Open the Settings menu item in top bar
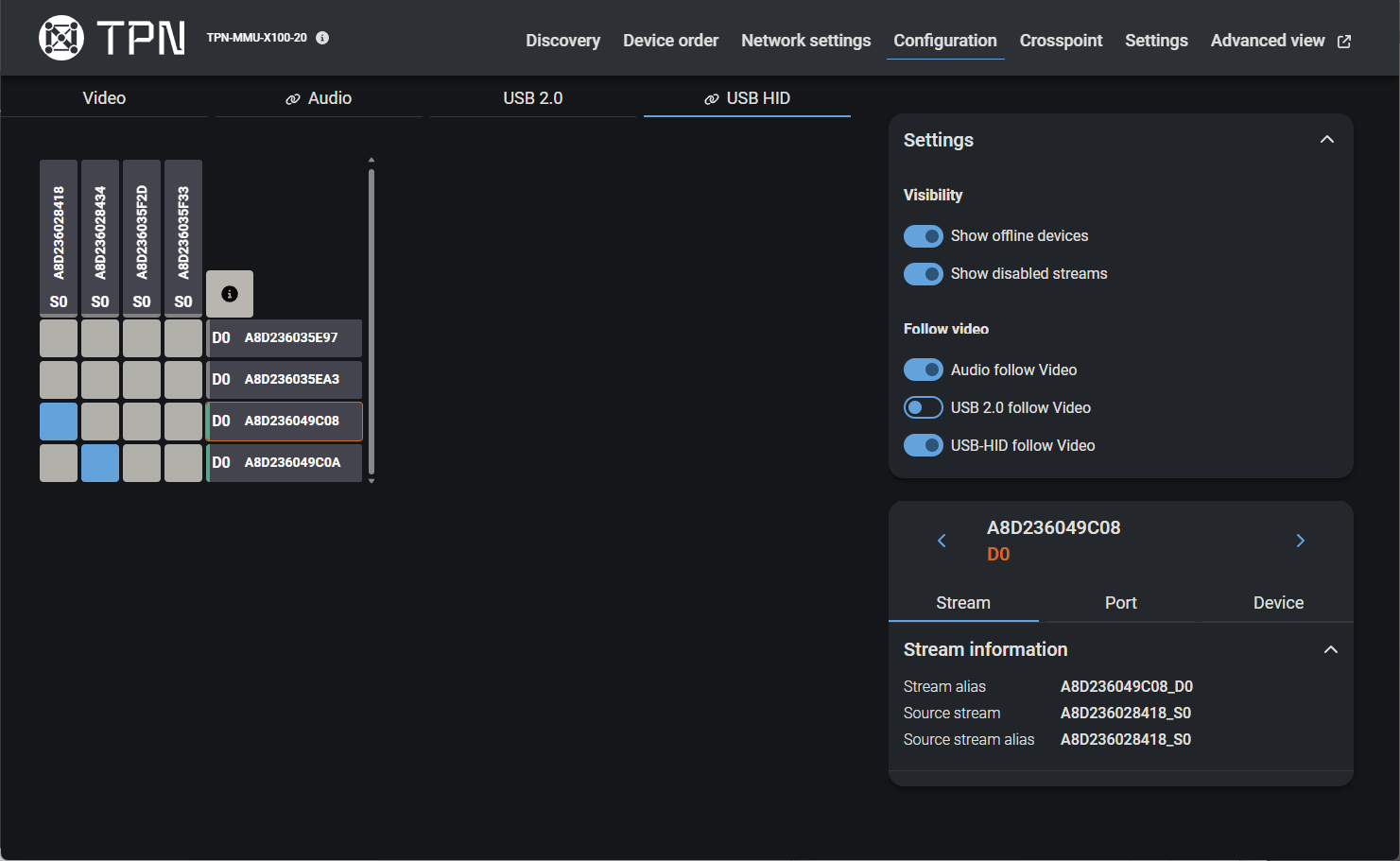 (1157, 41)
